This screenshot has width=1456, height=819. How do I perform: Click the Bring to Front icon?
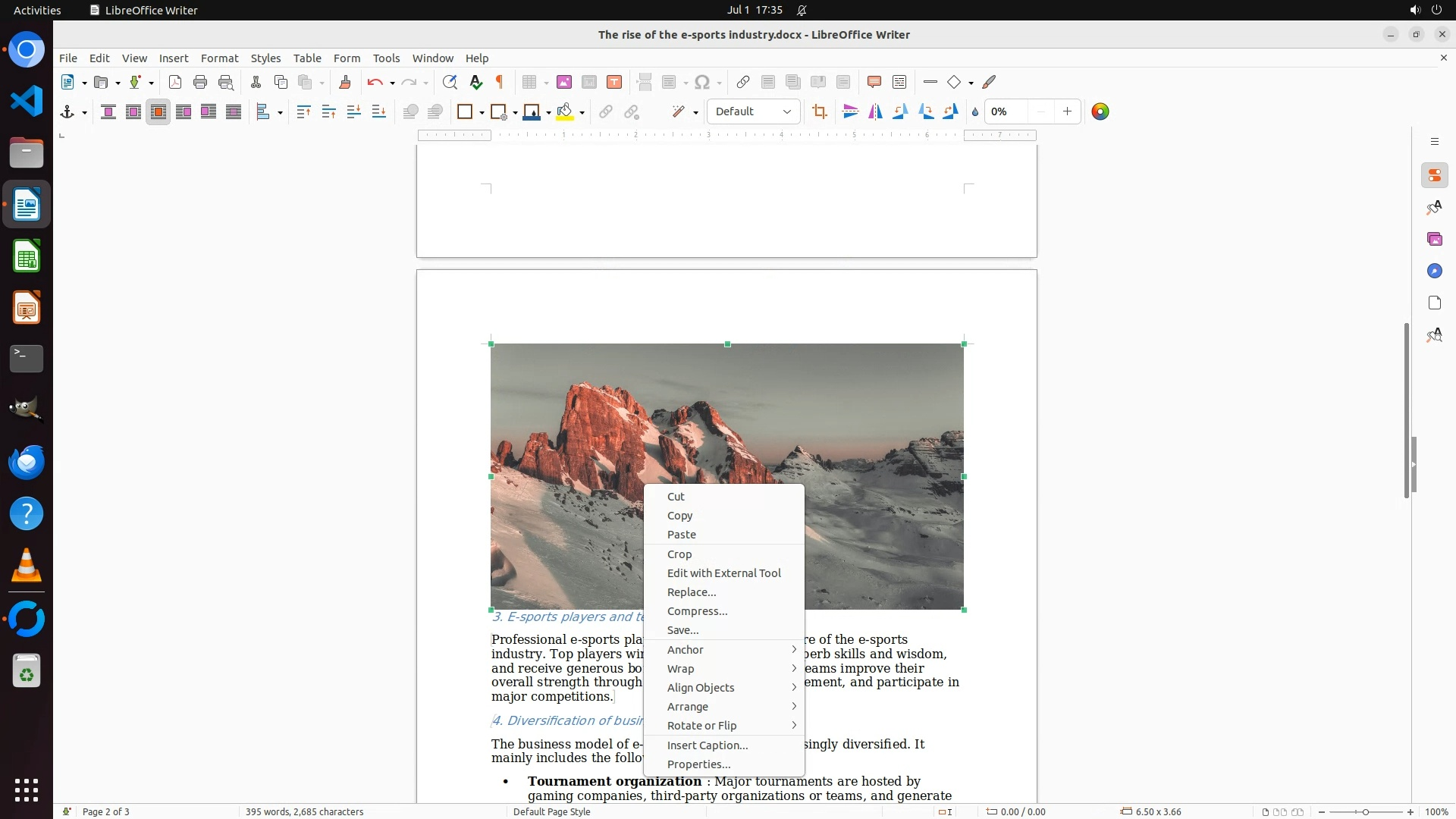point(304,111)
